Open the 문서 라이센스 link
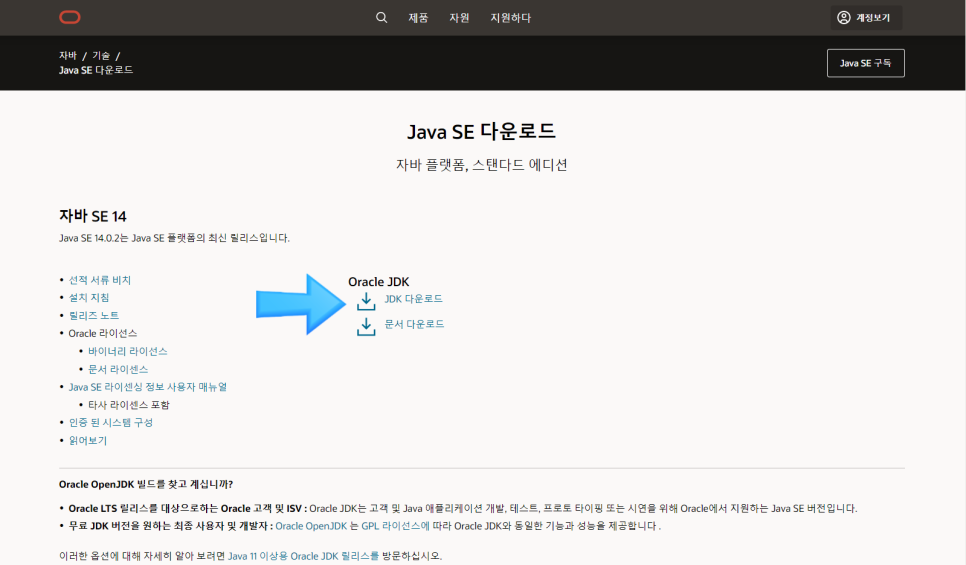This screenshot has height=565, width=966. (x=118, y=369)
